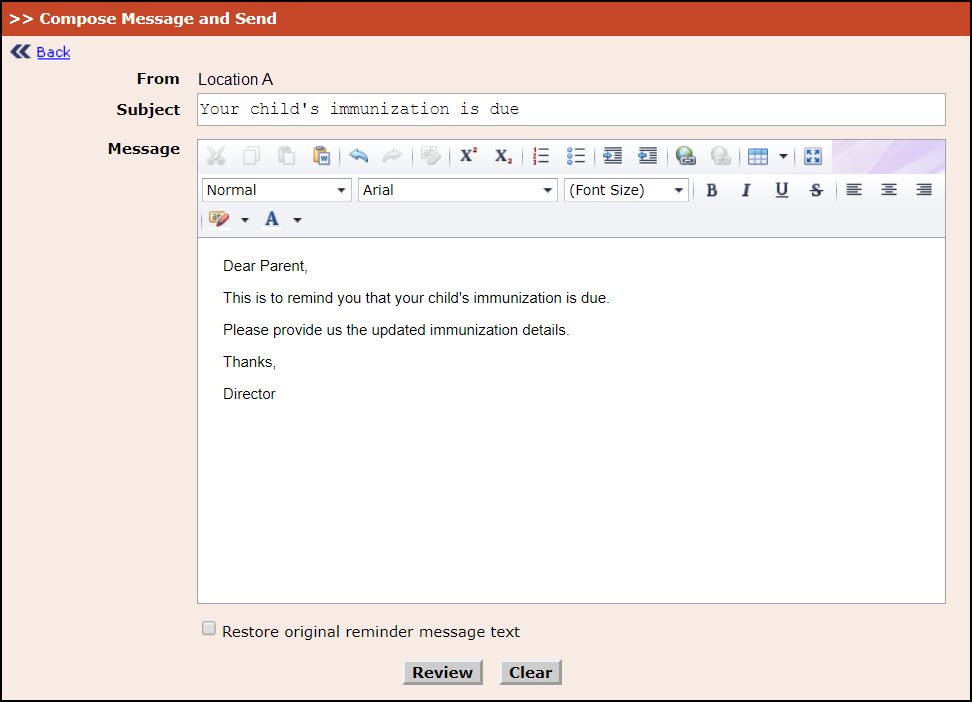
Task: Click the Undo arrow icon
Action: click(x=358, y=156)
